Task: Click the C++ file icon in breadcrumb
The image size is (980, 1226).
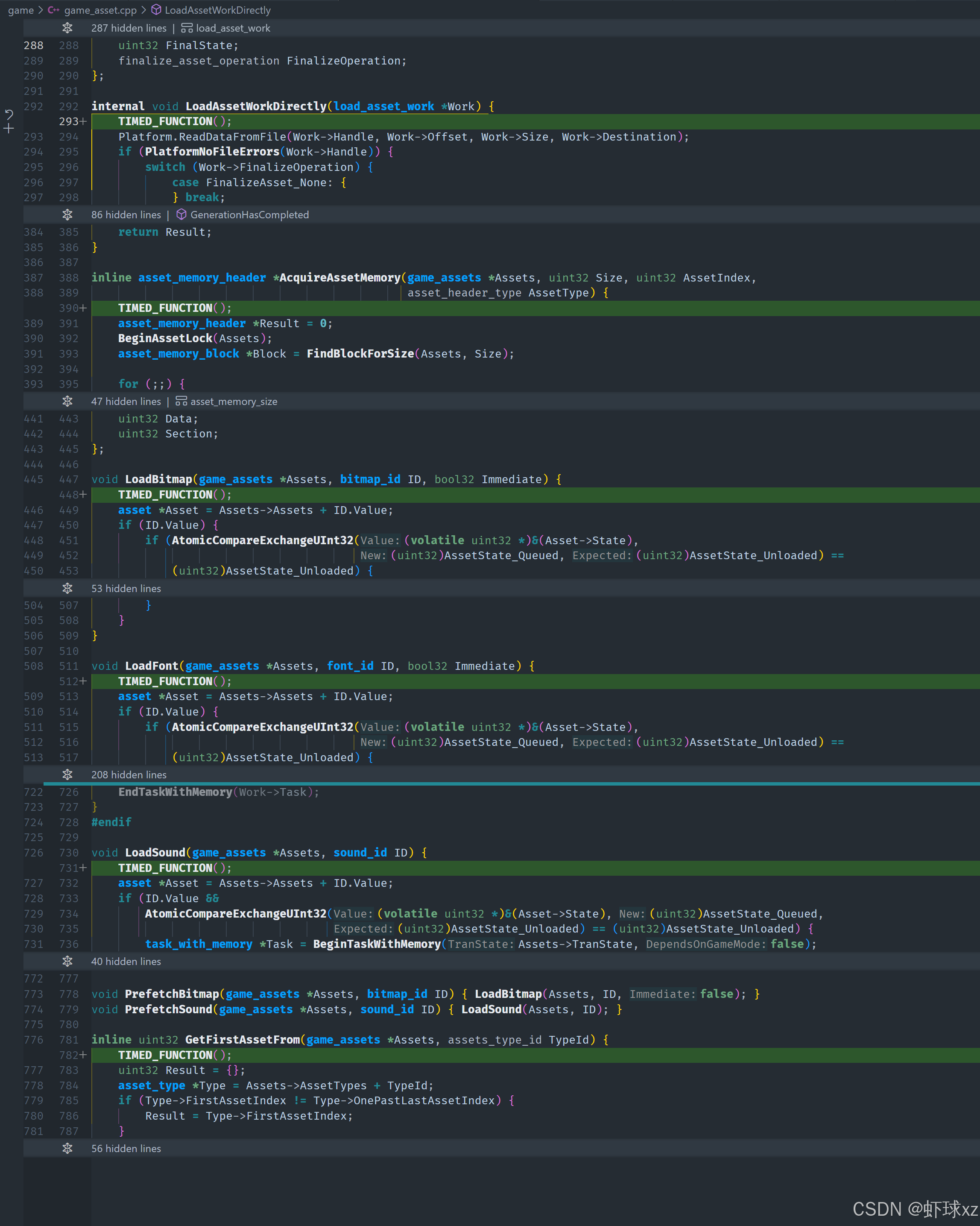Action: pyautogui.click(x=53, y=10)
